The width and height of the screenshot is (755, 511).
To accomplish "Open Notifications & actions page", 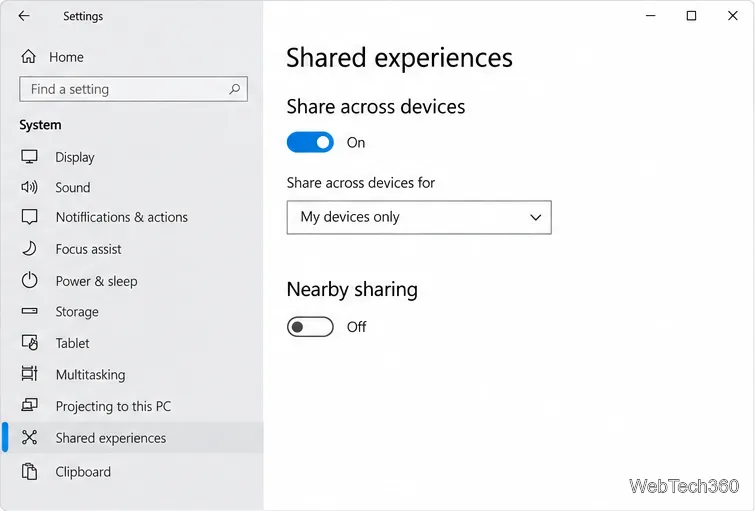I will (122, 217).
